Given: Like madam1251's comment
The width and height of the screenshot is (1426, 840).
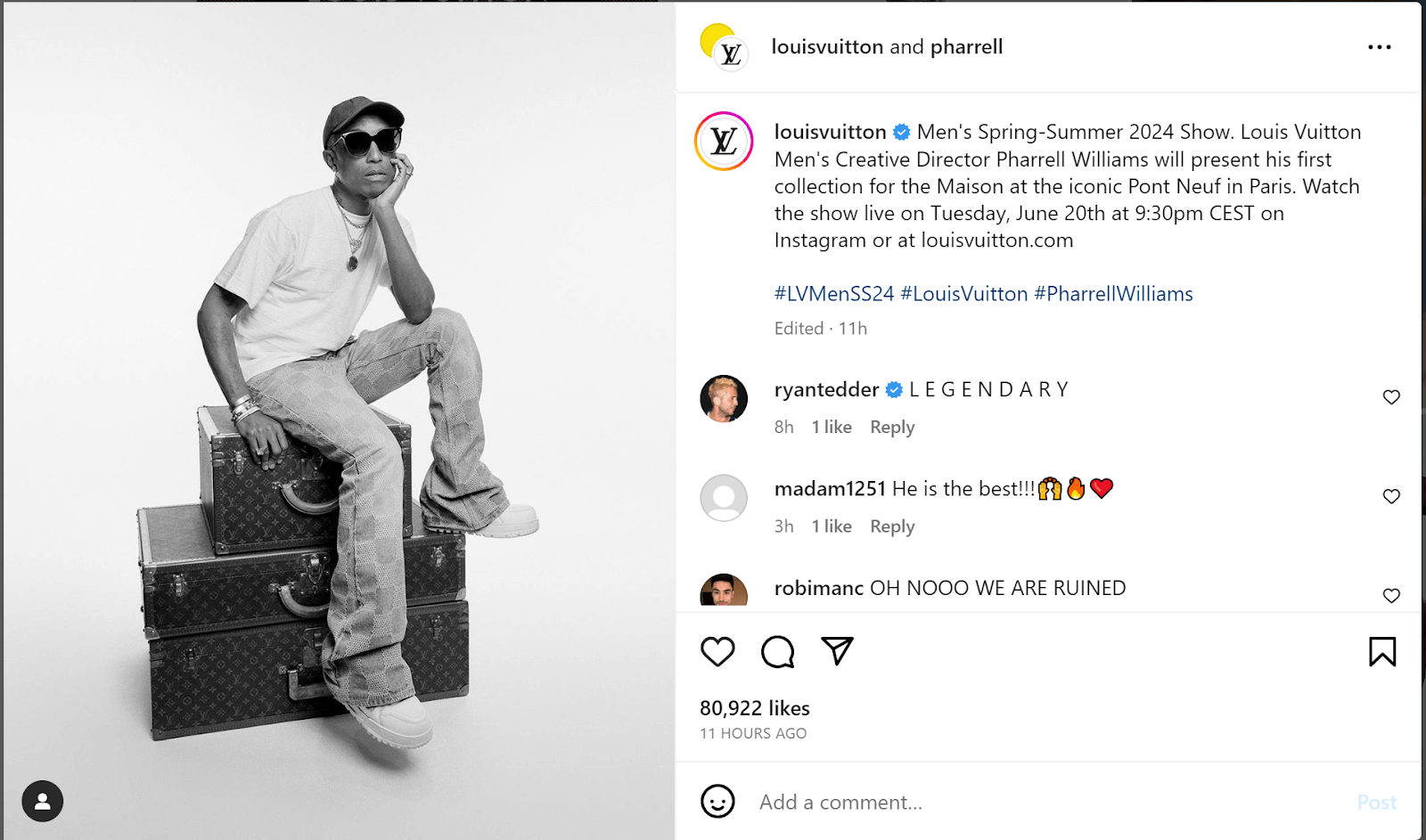Looking at the screenshot, I should 1391,496.
